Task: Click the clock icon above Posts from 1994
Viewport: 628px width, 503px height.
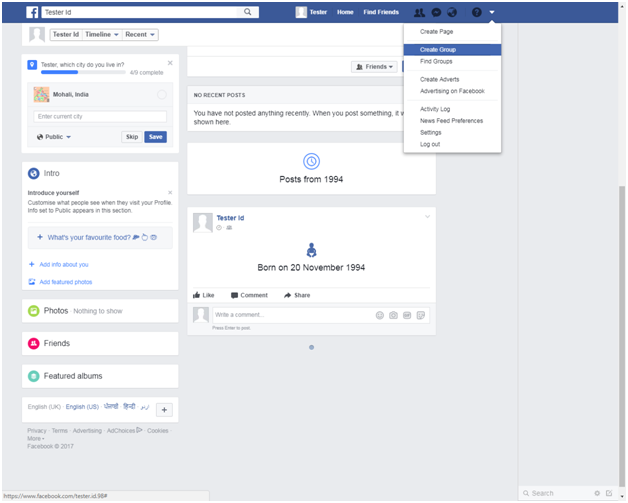Action: coord(311,161)
